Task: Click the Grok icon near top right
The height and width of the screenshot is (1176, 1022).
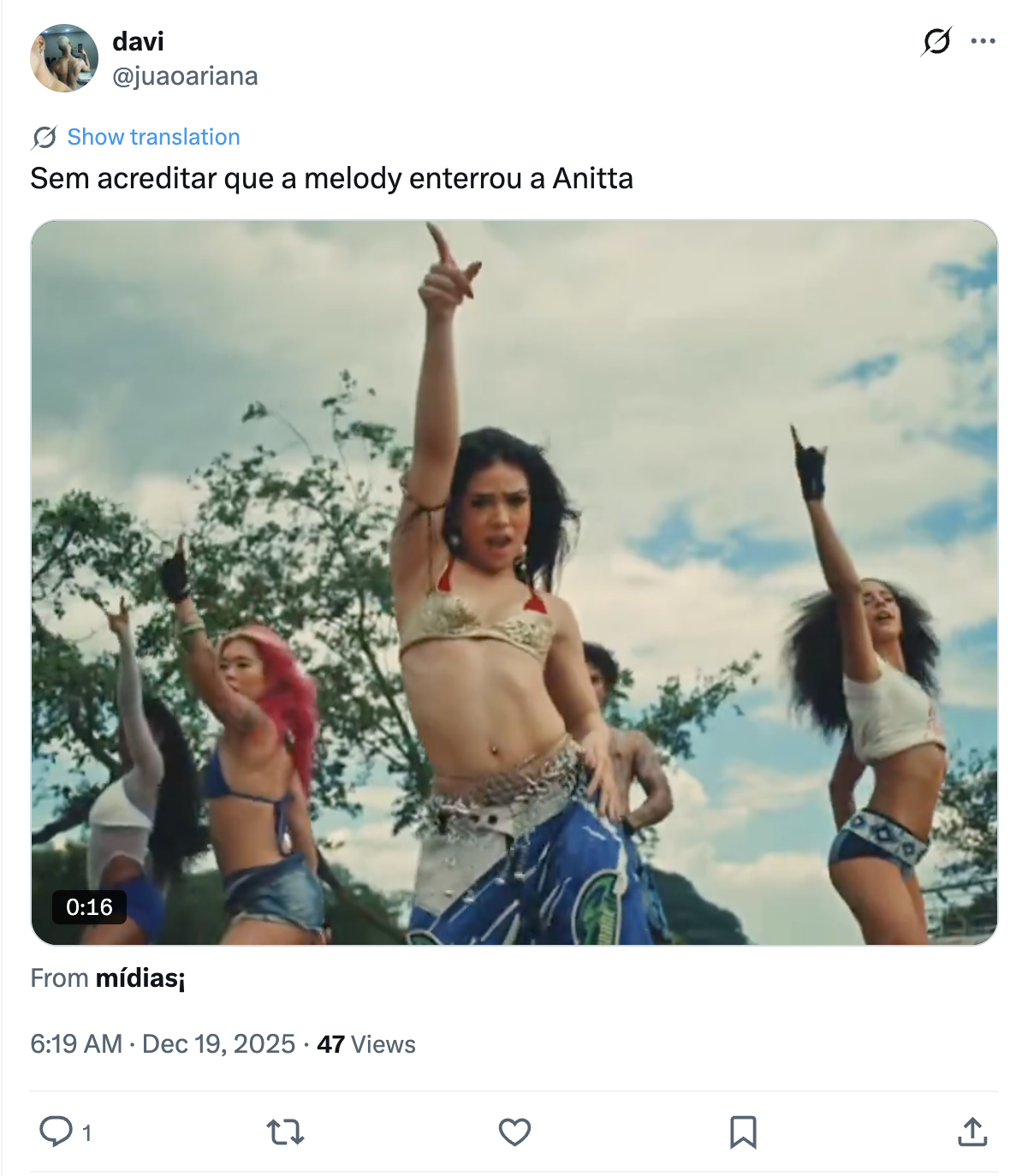Action: point(936,41)
